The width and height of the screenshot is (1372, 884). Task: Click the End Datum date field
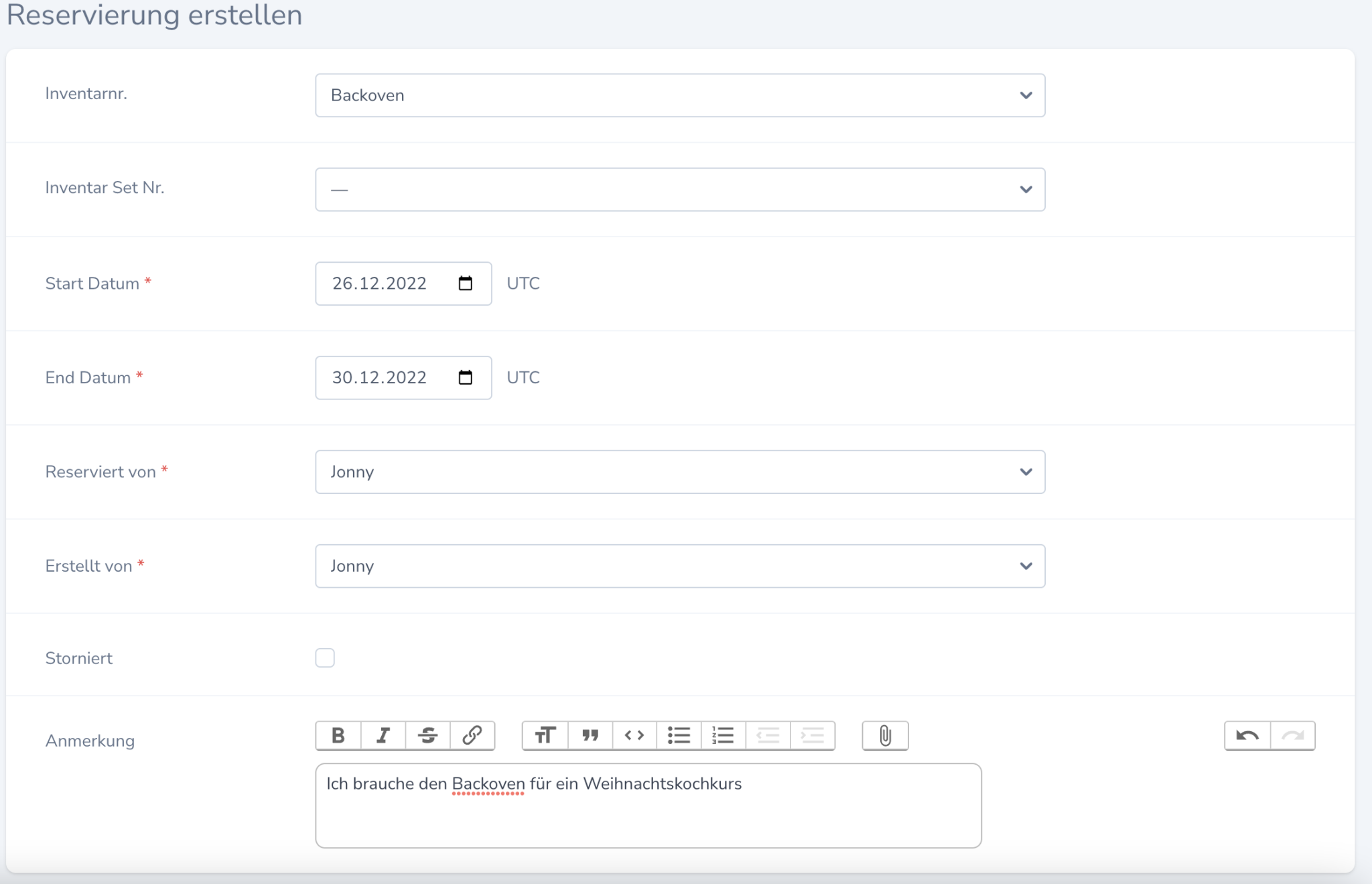(x=380, y=378)
